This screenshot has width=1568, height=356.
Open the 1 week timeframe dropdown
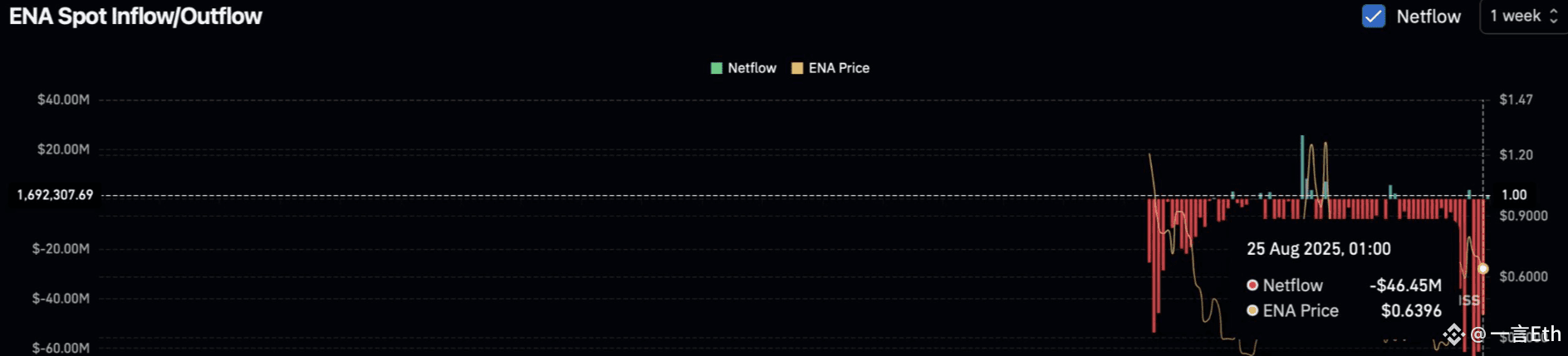pos(1523,17)
